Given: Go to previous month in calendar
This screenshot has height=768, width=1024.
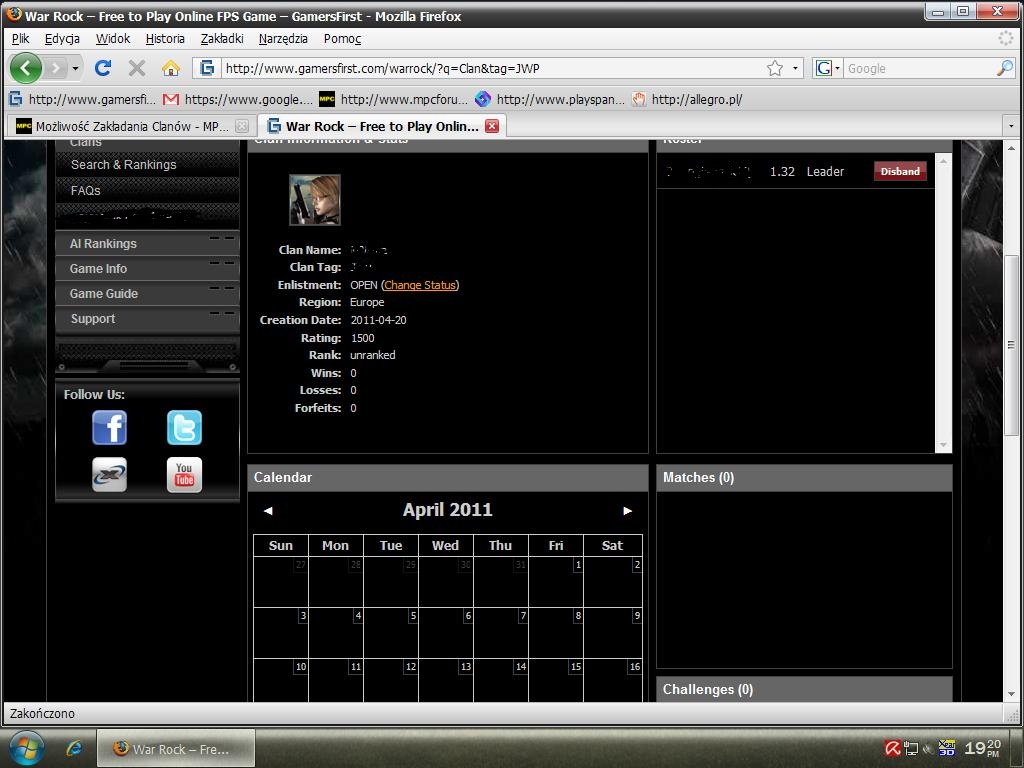Looking at the screenshot, I should click(268, 511).
